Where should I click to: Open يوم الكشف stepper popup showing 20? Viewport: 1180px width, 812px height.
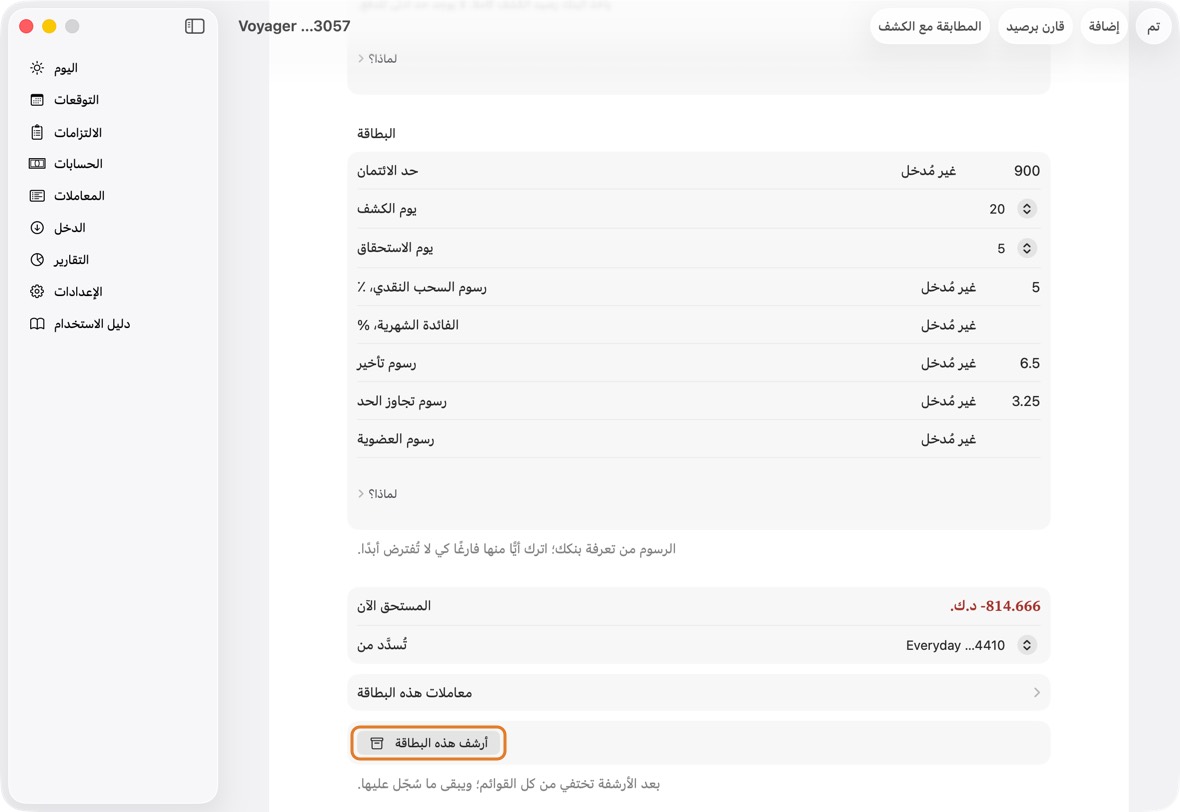1026,208
